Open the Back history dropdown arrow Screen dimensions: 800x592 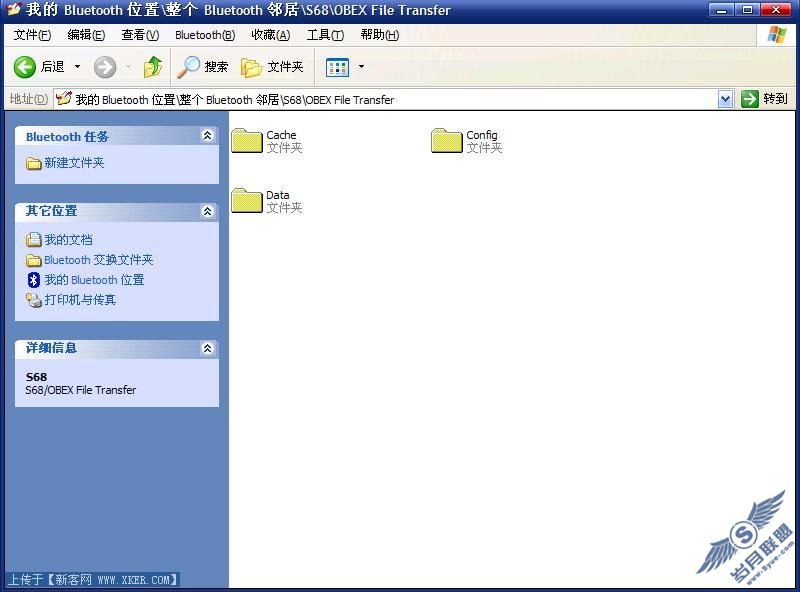point(78,66)
